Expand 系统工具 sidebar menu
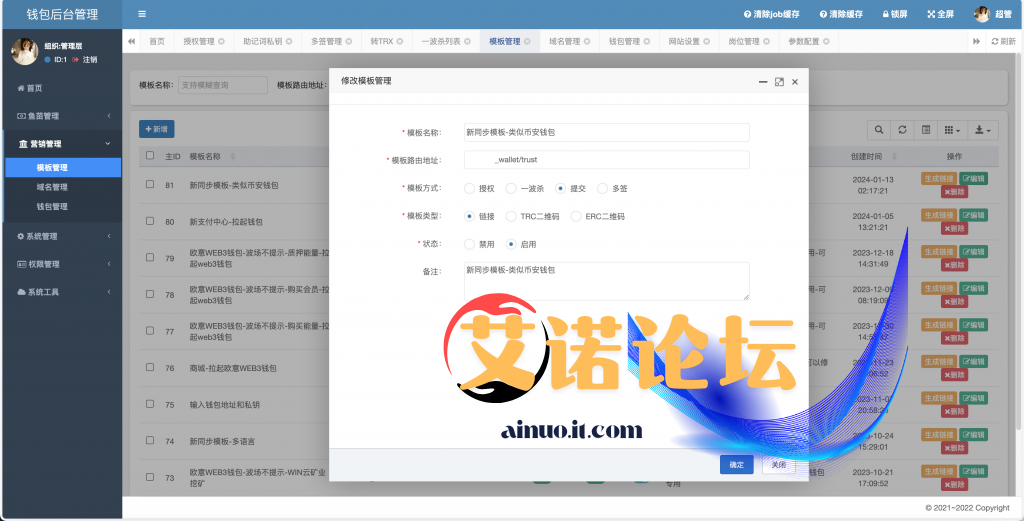The height and width of the screenshot is (521, 1024). 62,292
